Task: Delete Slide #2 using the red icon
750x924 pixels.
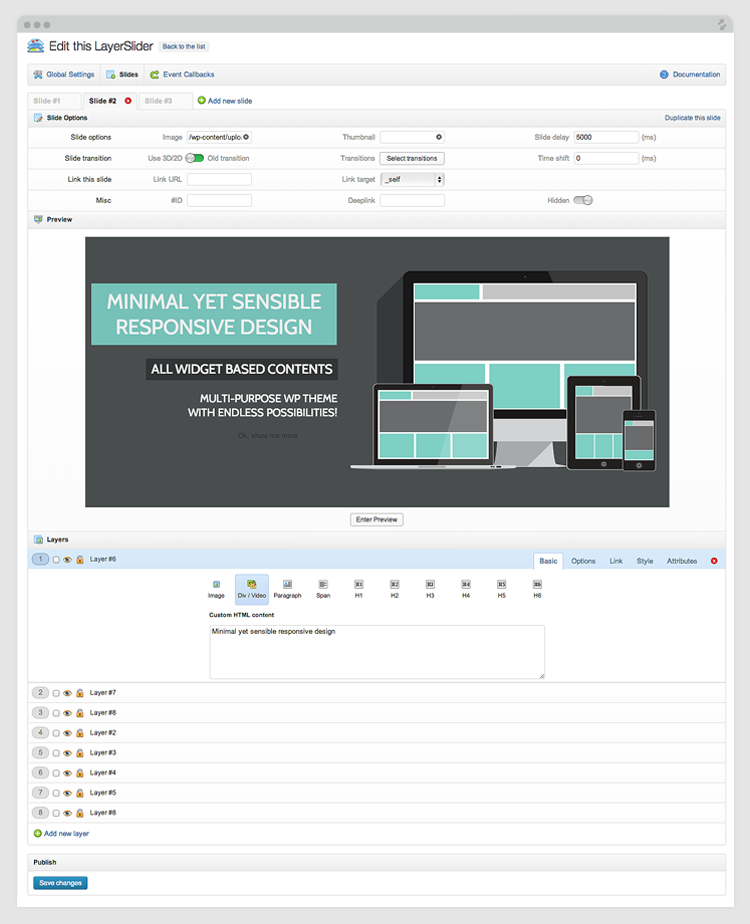Action: click(x=128, y=101)
